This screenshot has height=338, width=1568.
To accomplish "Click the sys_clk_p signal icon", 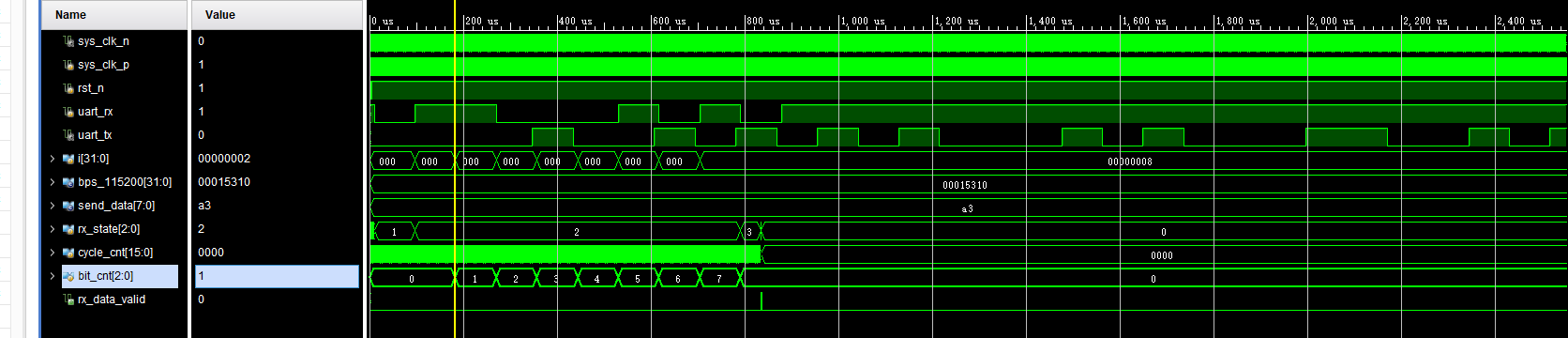I will tap(68, 65).
